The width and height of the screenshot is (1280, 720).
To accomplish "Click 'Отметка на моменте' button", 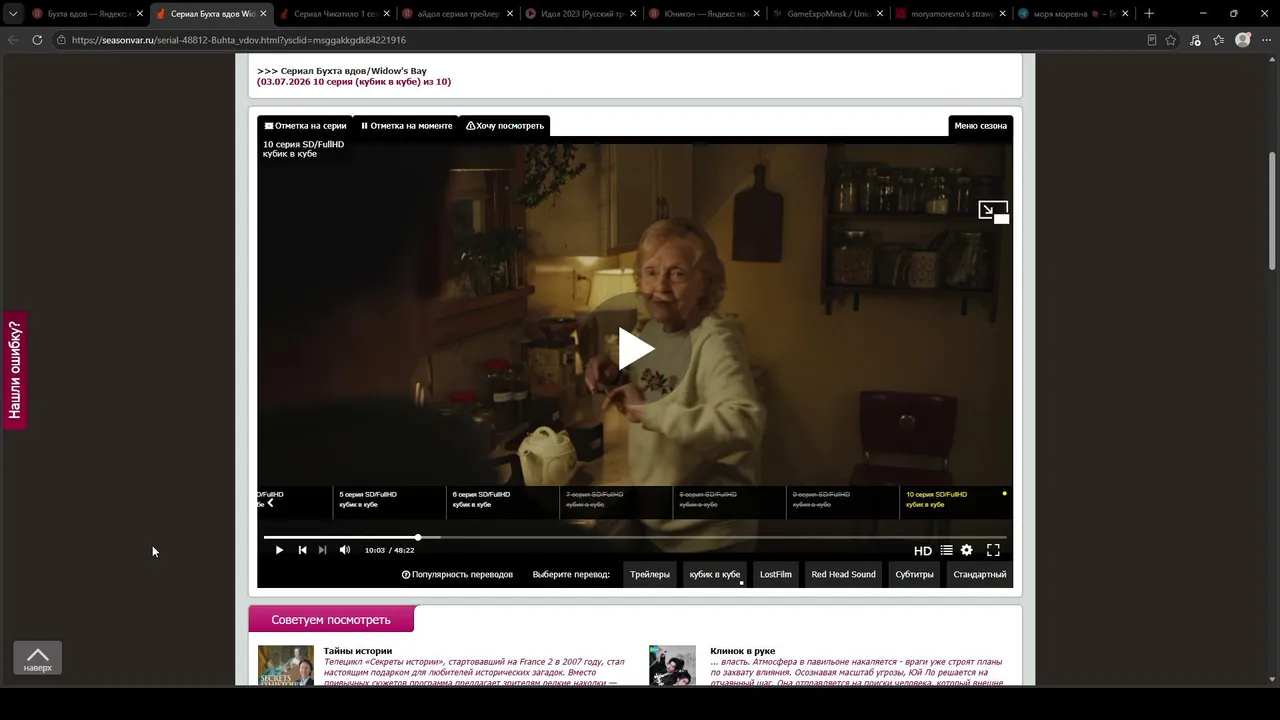I will pyautogui.click(x=406, y=126).
